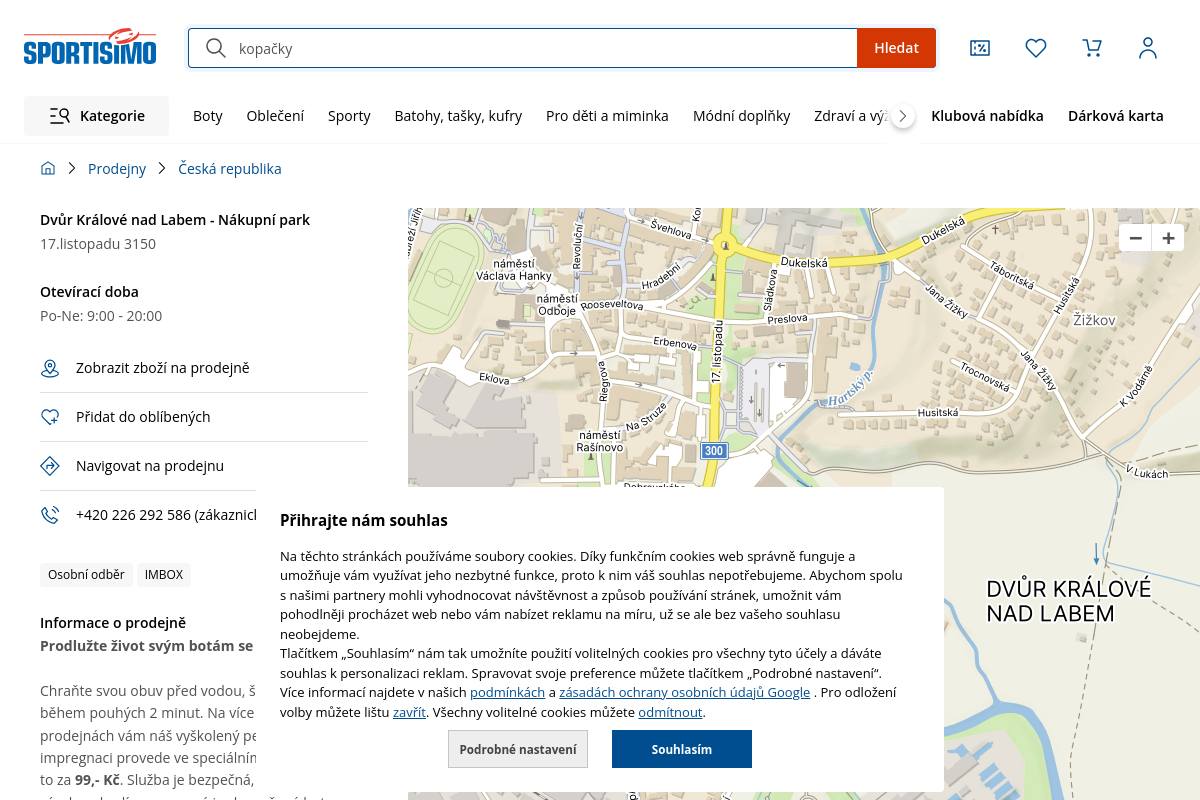
Task: Open the Kategorie menu
Action: [x=97, y=116]
